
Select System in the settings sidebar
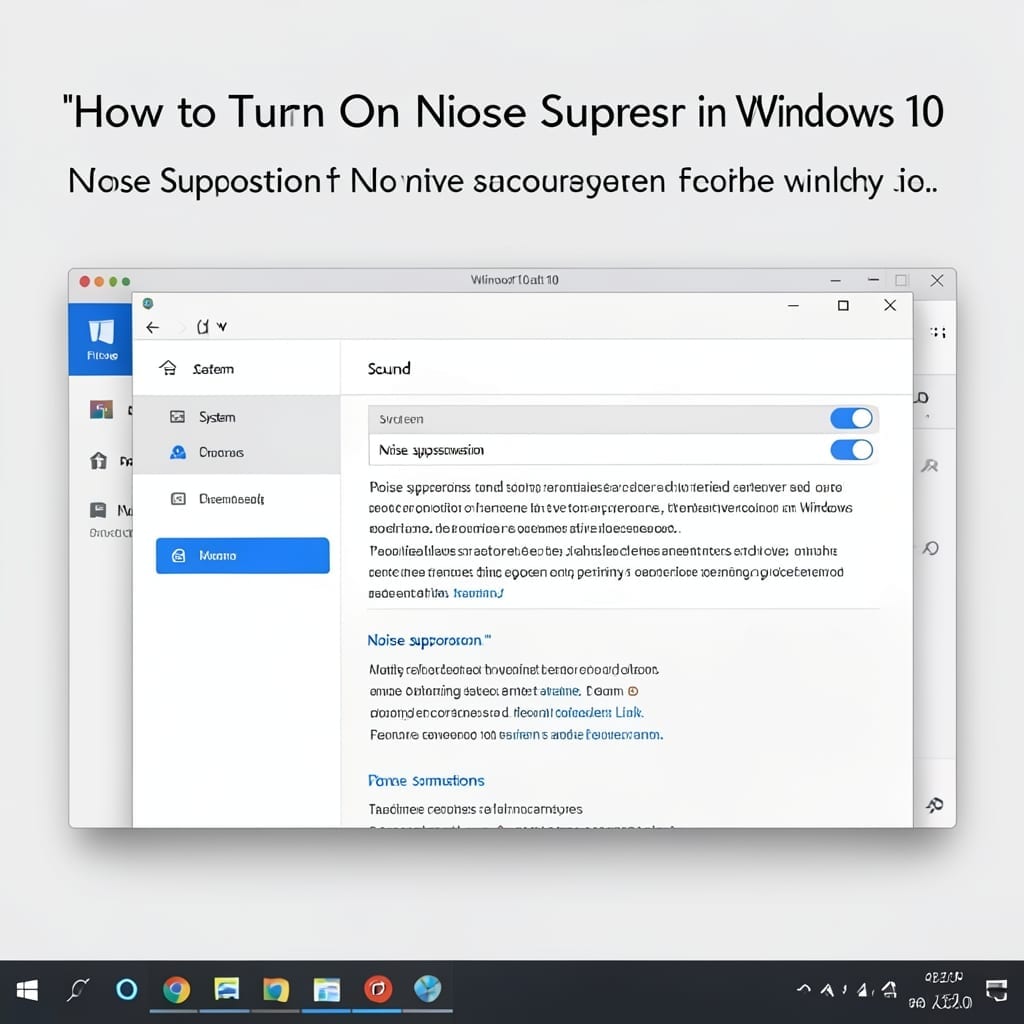pyautogui.click(x=236, y=417)
